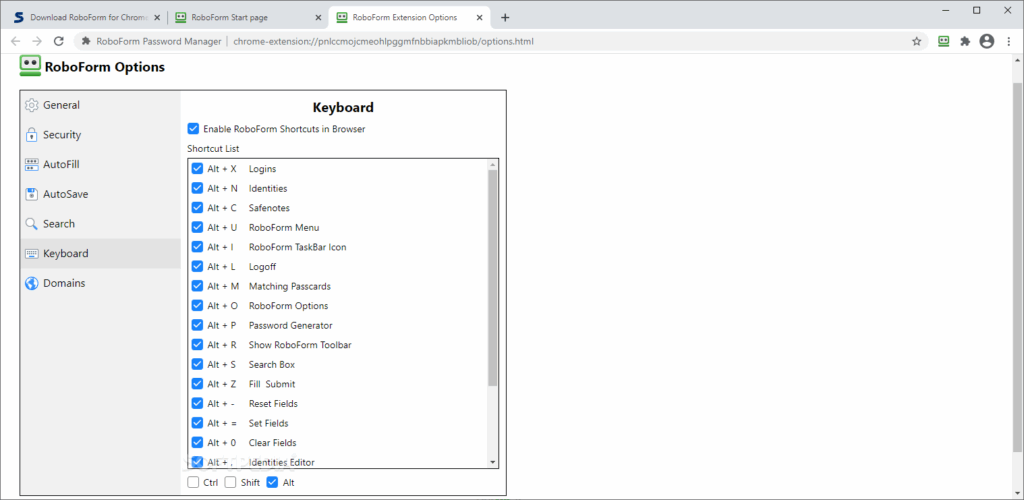Click the shortcut list scroll up arrow
Screen dimensions: 1024x500
(492, 165)
